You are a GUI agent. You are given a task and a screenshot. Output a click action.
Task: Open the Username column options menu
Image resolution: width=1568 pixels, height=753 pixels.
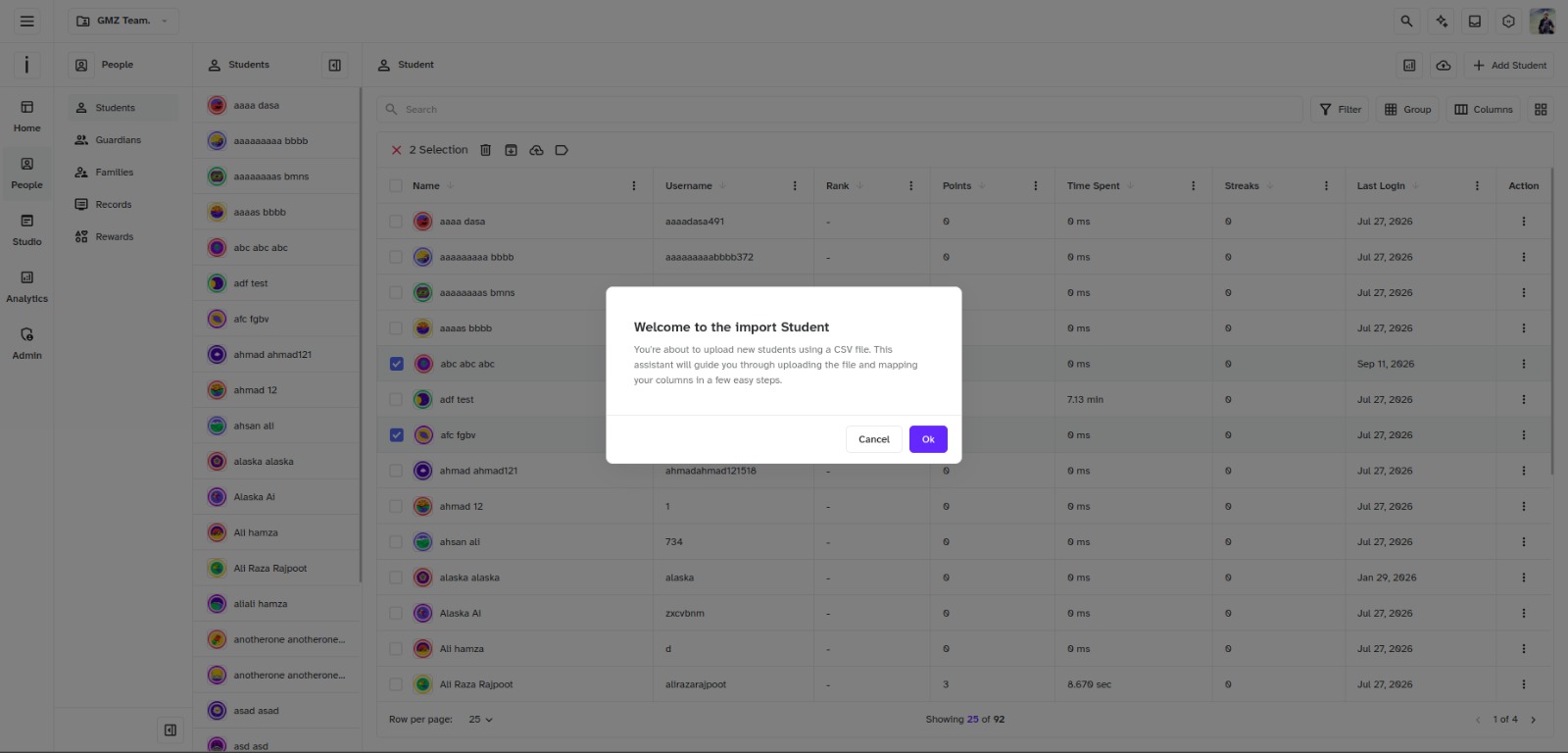[x=794, y=185]
